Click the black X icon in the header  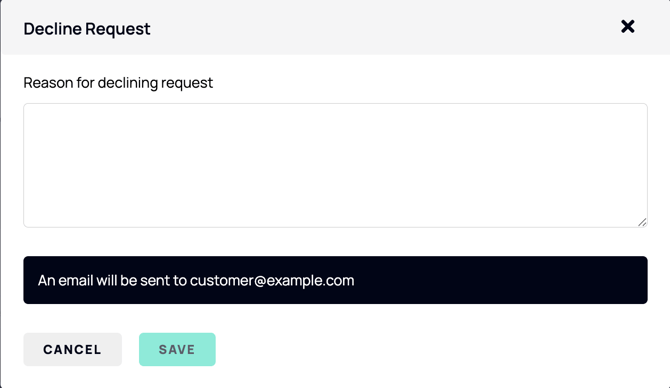tap(628, 26)
